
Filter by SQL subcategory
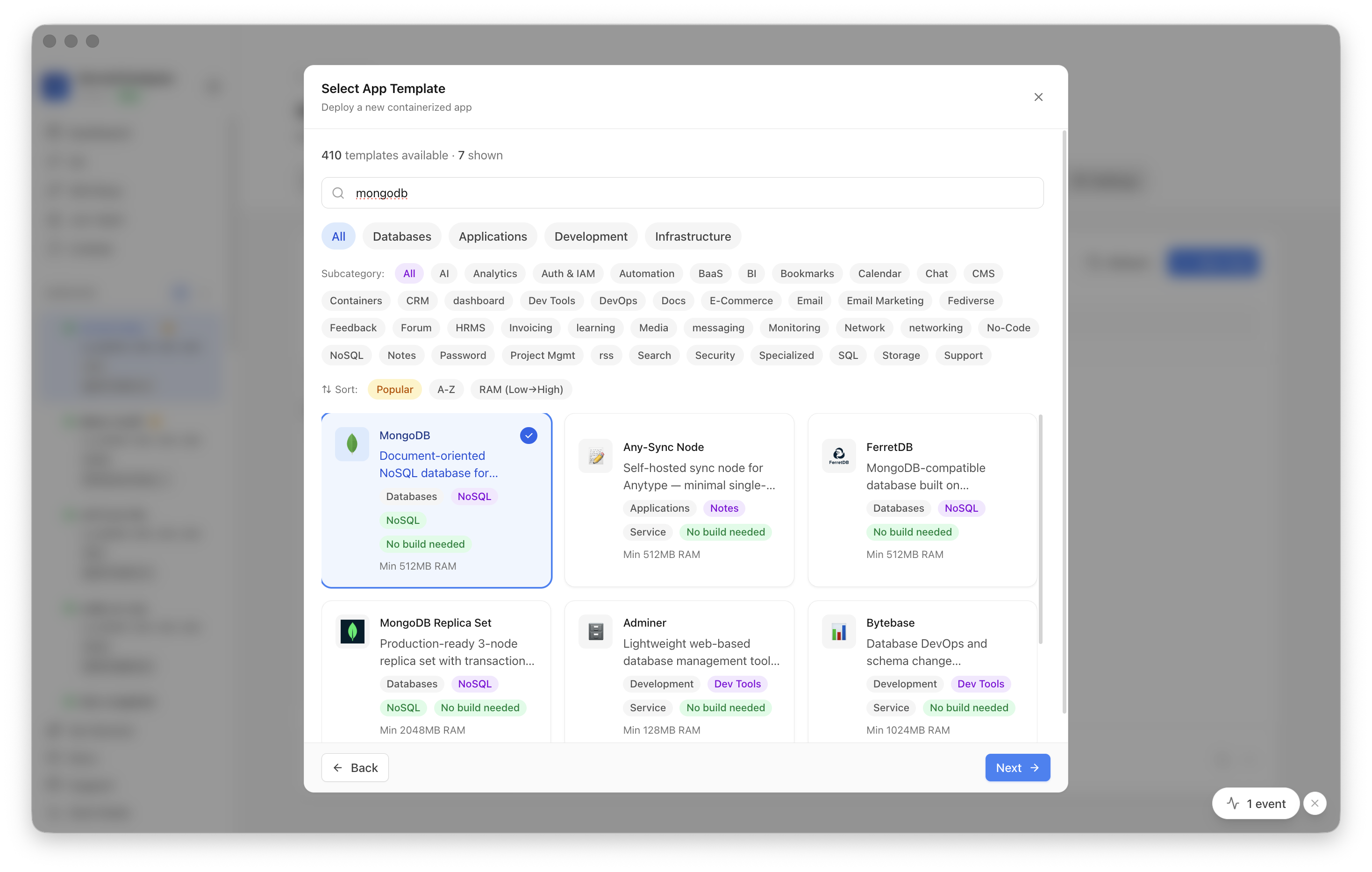(x=847, y=355)
